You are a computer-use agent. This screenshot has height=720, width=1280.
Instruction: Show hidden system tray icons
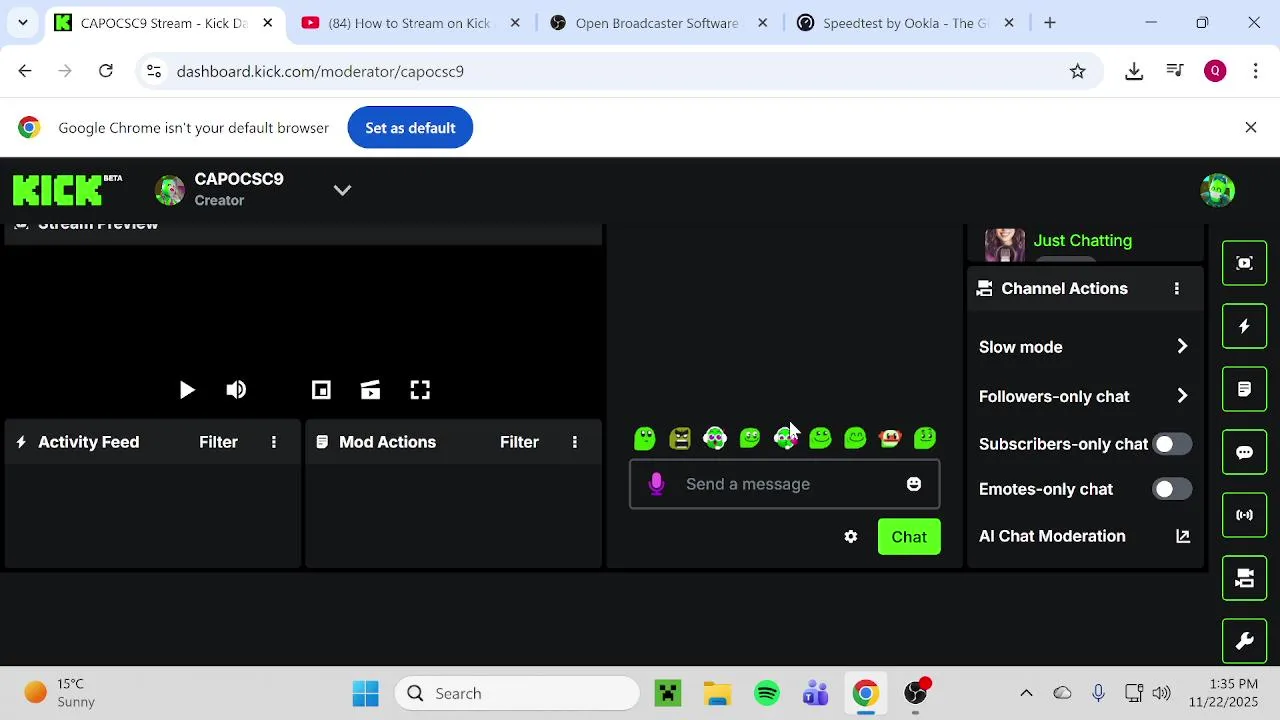click(1026, 693)
